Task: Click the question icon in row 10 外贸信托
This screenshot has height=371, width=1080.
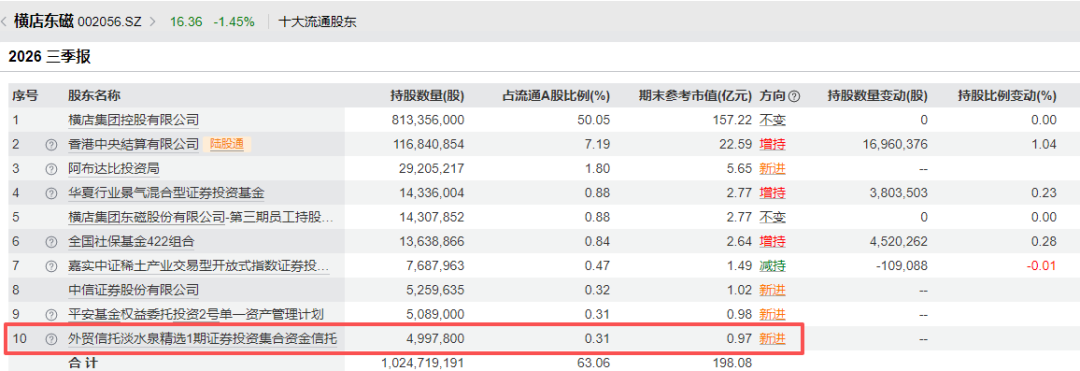Action: (x=50, y=339)
